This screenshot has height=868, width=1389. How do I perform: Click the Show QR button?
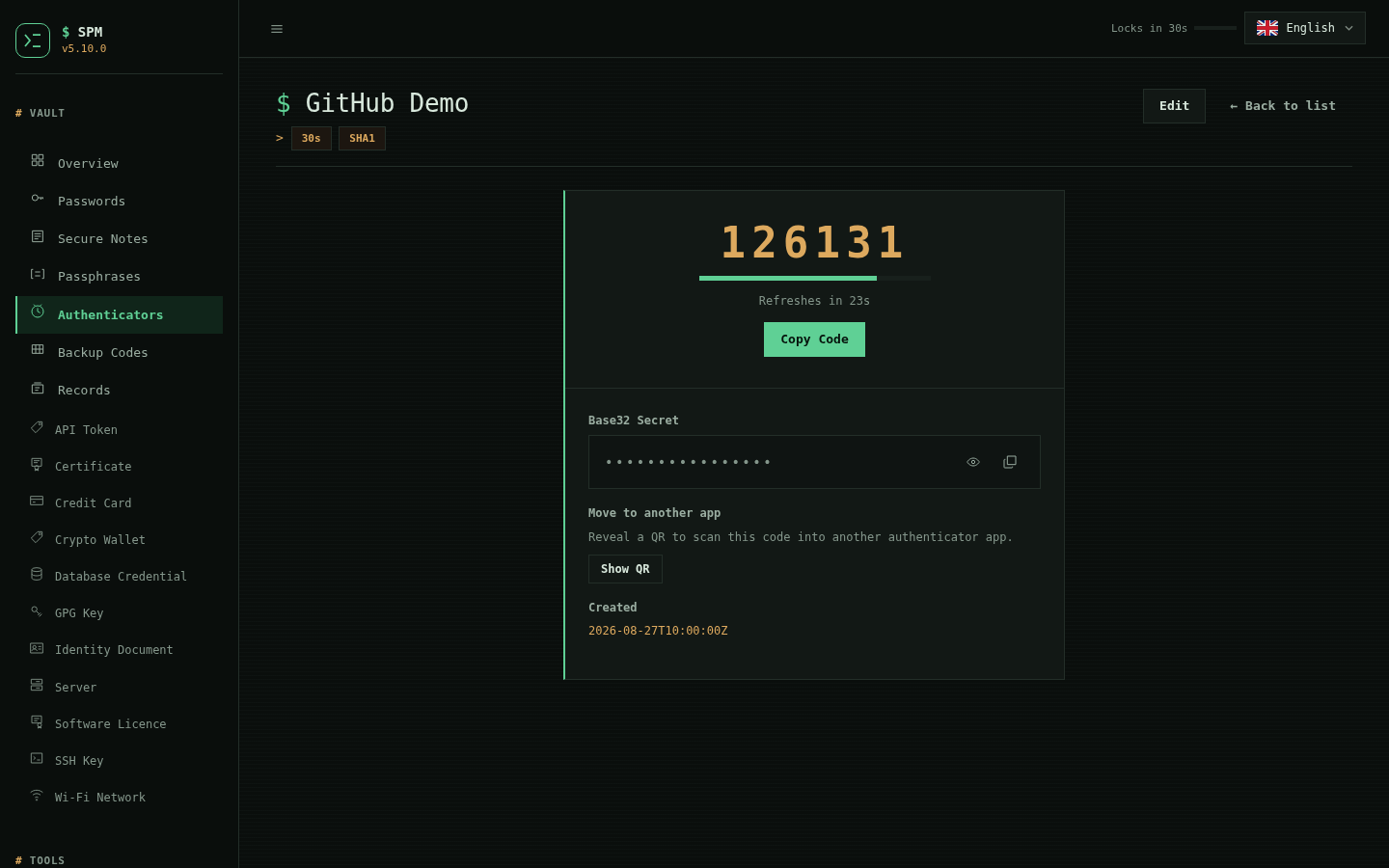coord(625,569)
